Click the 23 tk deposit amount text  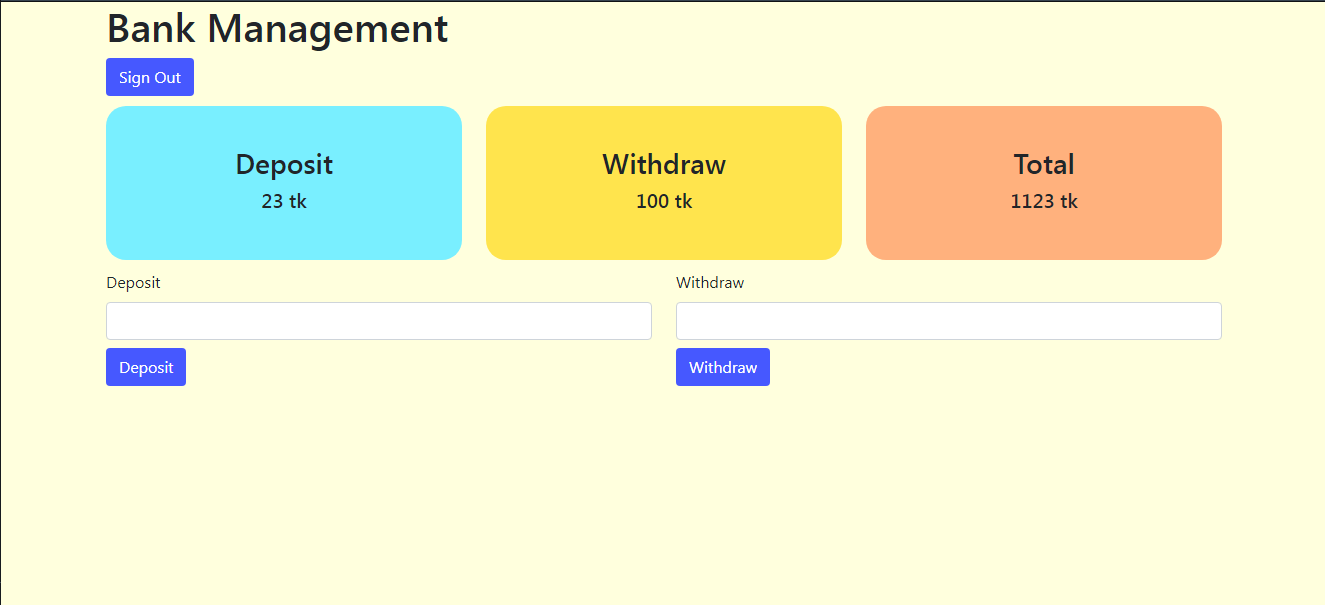(283, 201)
